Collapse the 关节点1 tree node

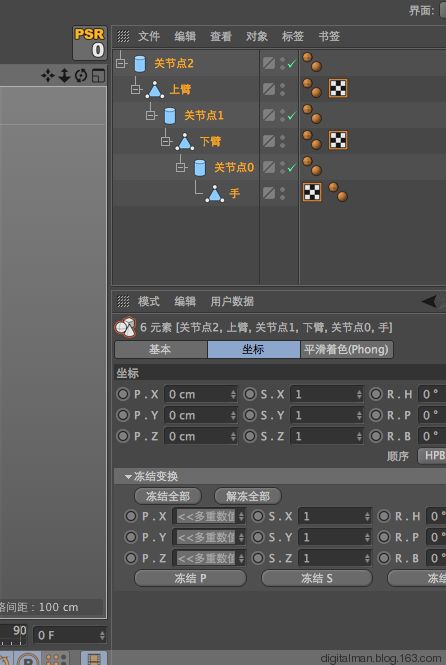coord(151,115)
